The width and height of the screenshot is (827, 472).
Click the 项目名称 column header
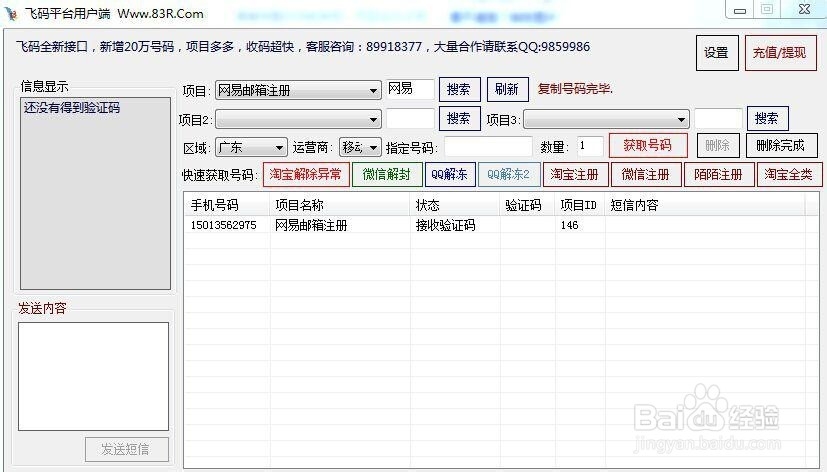340,205
